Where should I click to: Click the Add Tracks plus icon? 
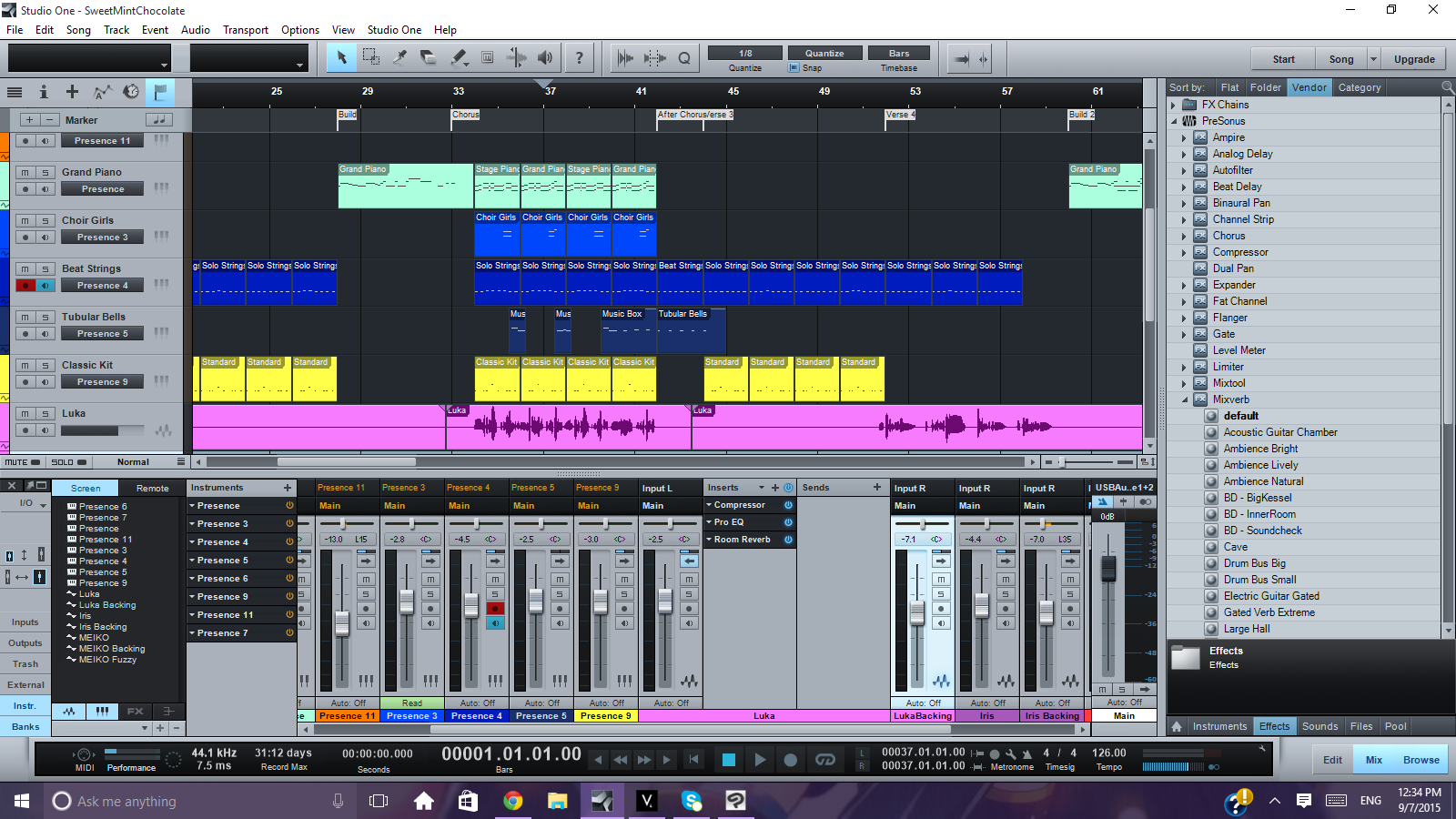click(72, 92)
